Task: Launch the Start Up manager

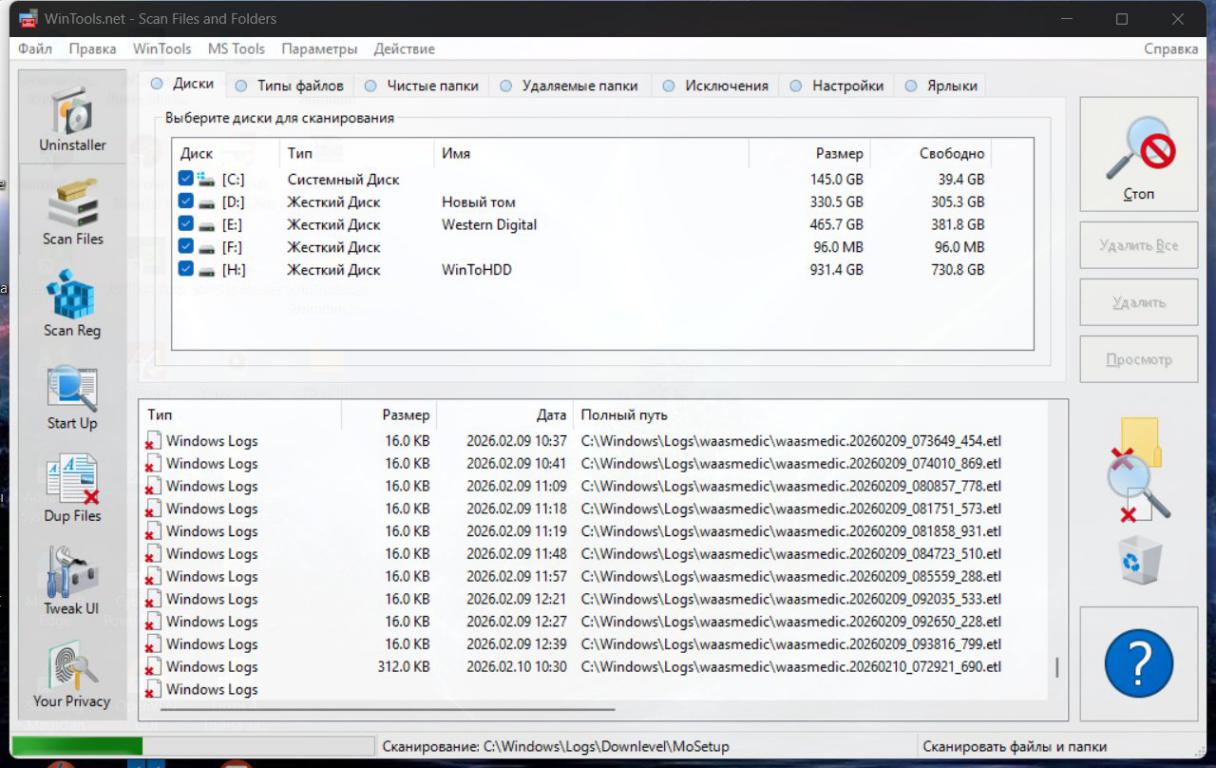Action: [x=72, y=397]
